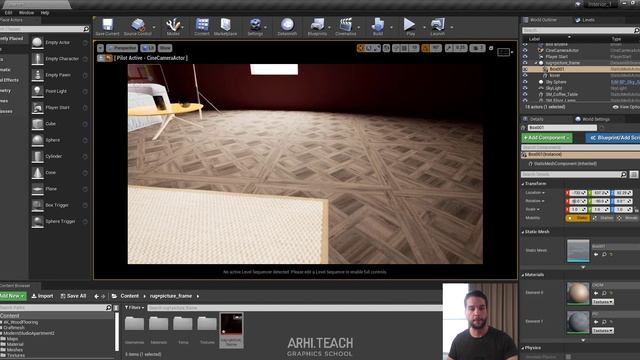This screenshot has height=360, width=640.
Task: Toggle visibility of Sky Sphere
Action: coord(525,82)
